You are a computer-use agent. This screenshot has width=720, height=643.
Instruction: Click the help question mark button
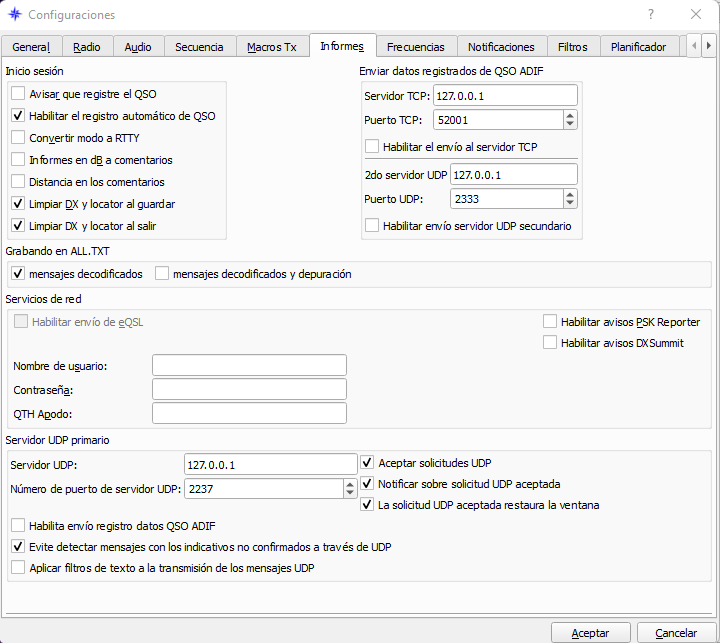pyautogui.click(x=651, y=14)
